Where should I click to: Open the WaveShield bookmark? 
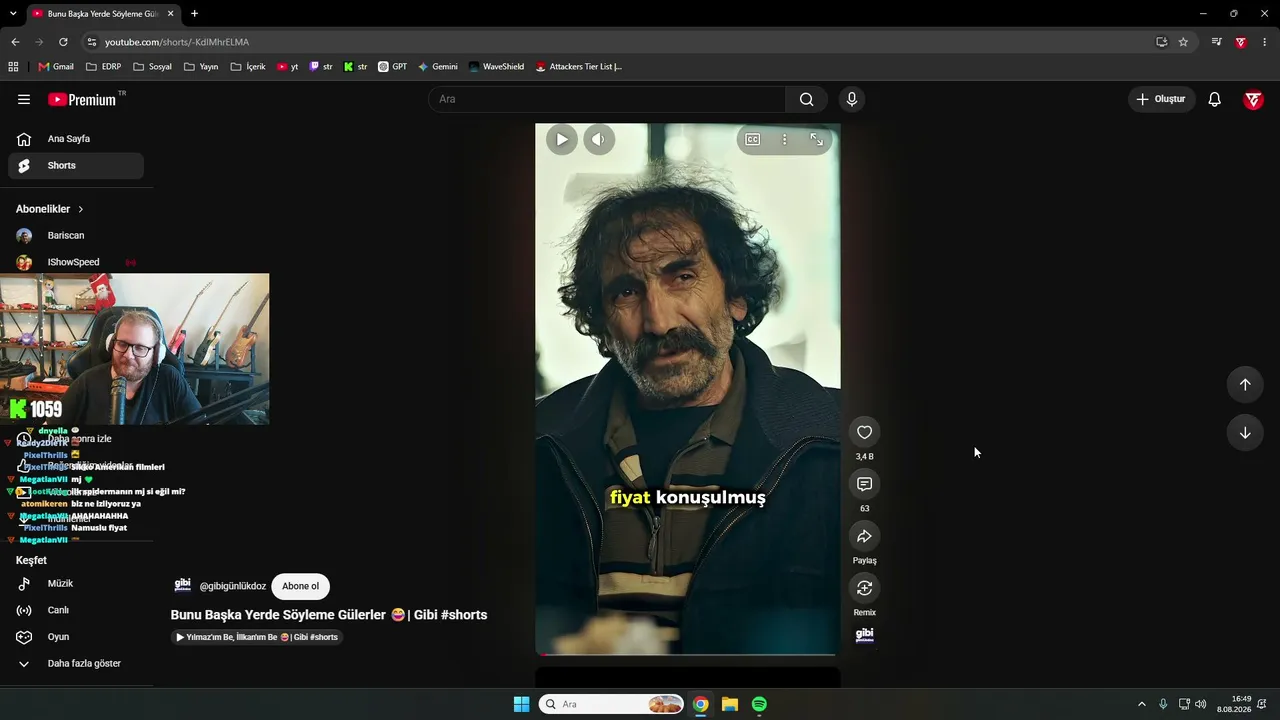(496, 67)
